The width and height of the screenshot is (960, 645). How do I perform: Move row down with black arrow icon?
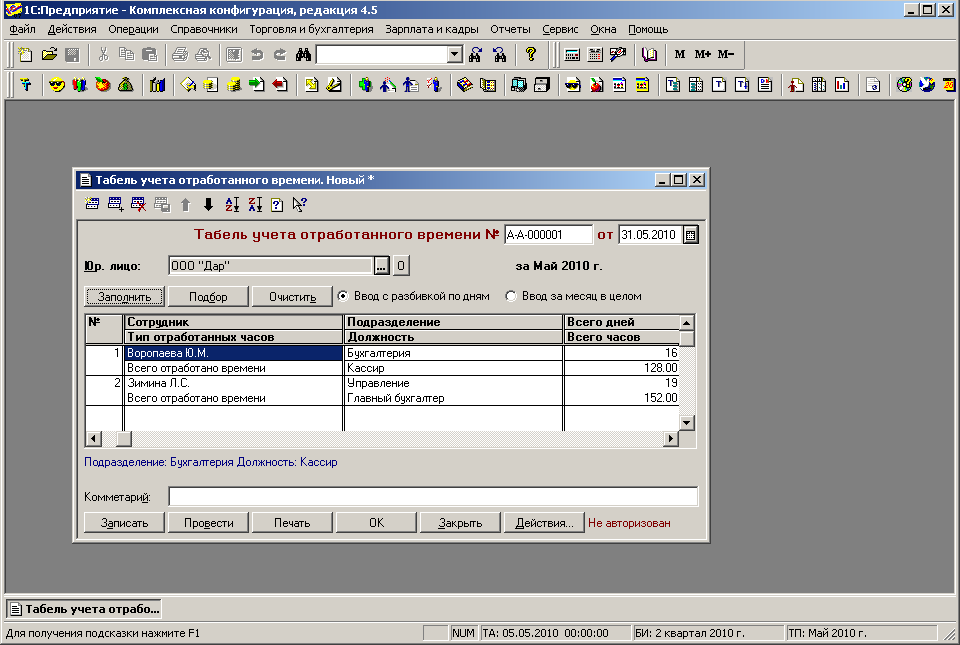pos(208,204)
